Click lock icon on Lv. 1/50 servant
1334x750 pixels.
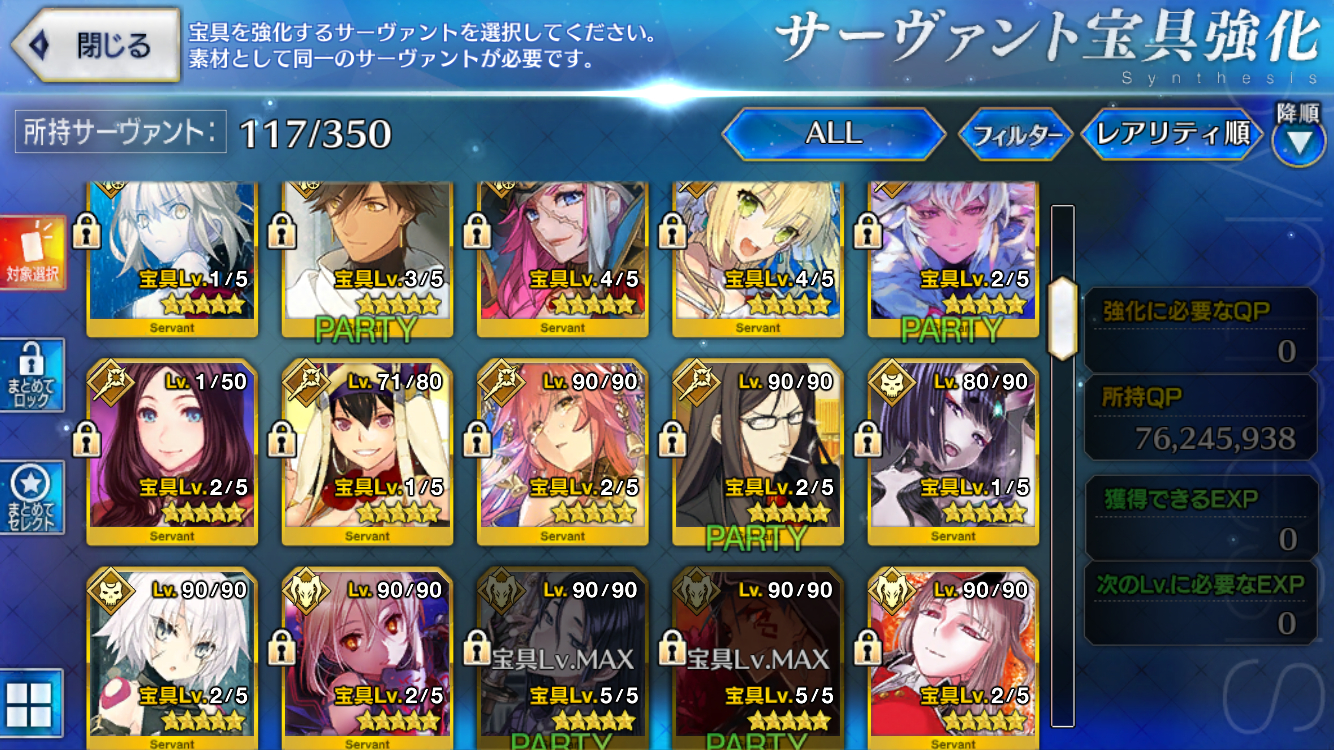(87, 438)
